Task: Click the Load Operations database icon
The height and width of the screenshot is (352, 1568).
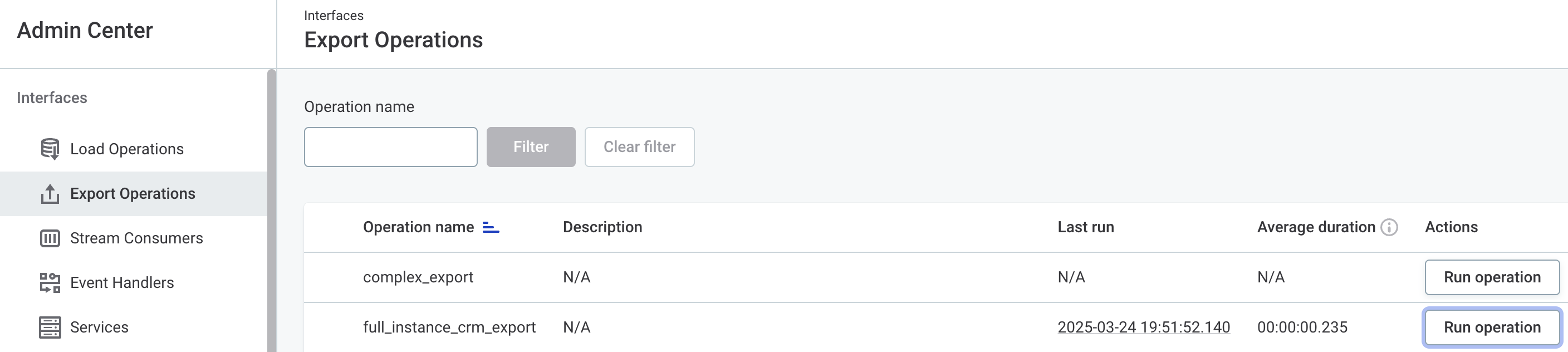Action: click(50, 149)
